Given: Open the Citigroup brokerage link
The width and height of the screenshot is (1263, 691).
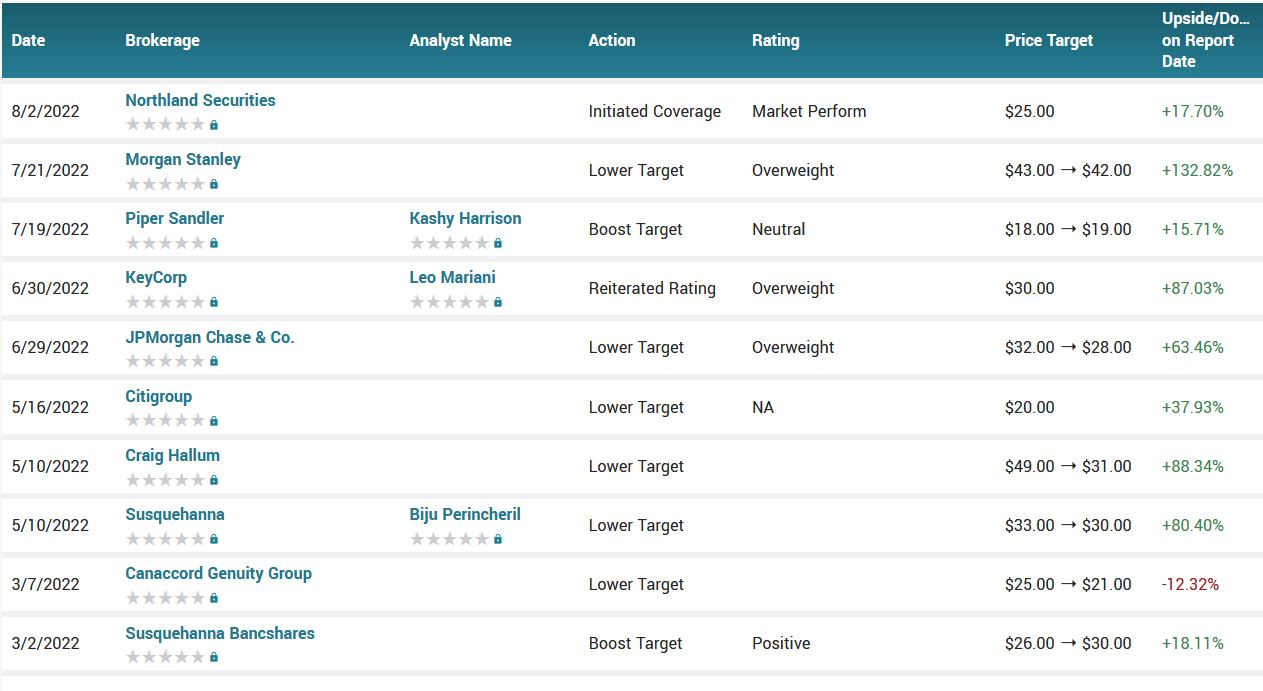Looking at the screenshot, I should [159, 396].
